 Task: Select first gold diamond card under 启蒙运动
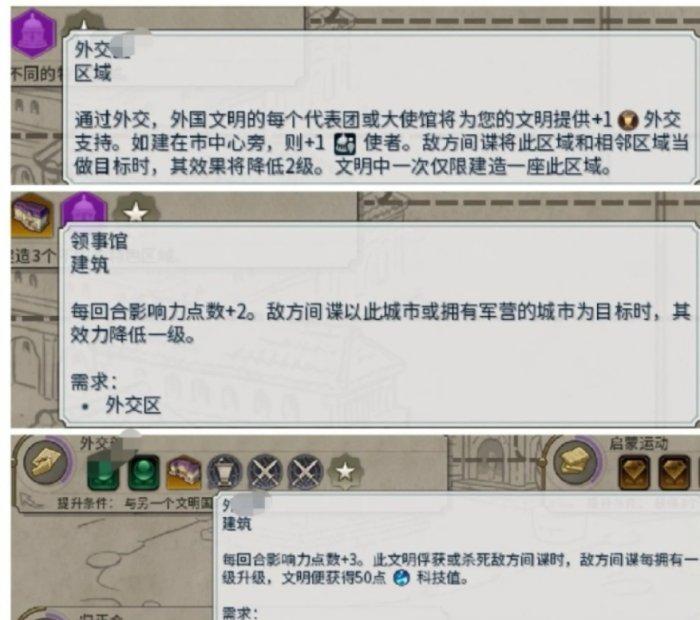click(634, 472)
